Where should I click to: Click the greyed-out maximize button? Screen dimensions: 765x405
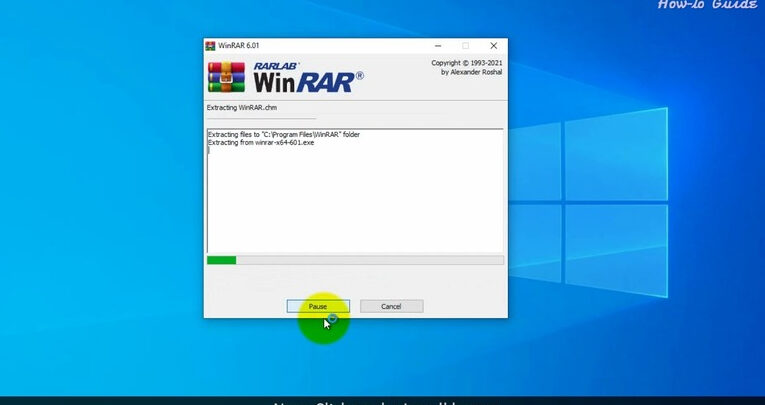[465, 46]
